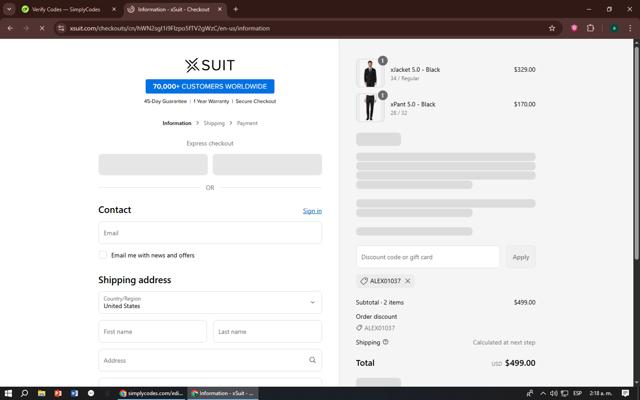The height and width of the screenshot is (400, 640).
Task: Focus the Last name field
Action: 267,331
